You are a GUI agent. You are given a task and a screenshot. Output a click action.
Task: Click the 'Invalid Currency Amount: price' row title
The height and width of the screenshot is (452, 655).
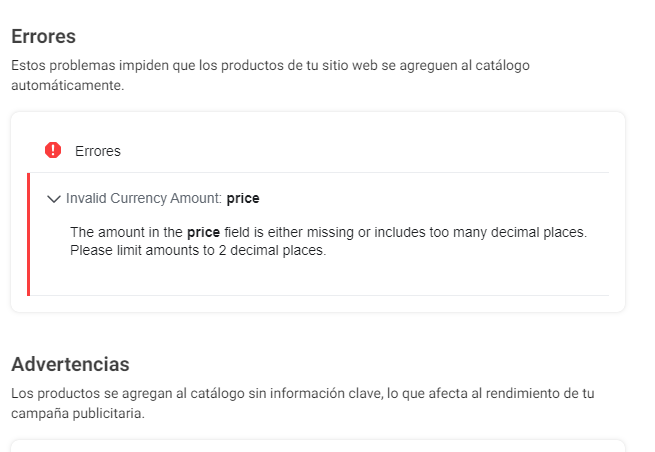[x=162, y=198]
